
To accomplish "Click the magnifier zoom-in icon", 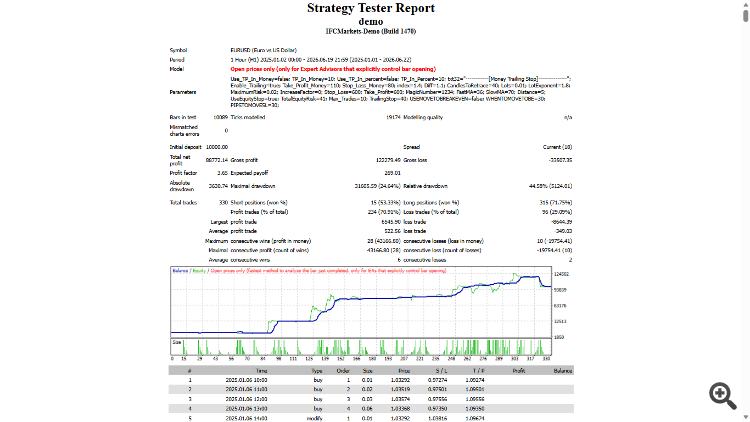I will (x=722, y=395).
